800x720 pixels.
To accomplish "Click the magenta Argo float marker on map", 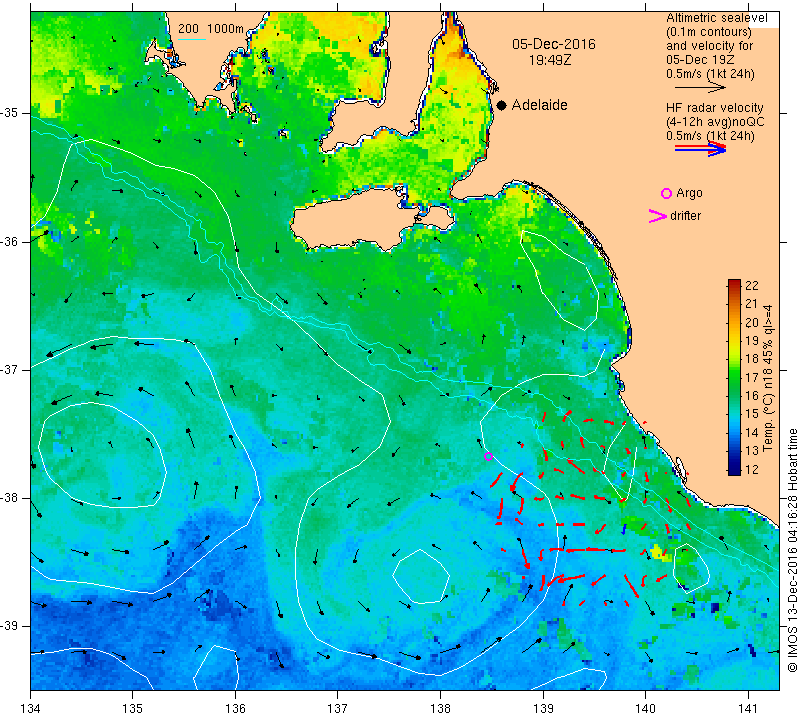I will coord(488,457).
